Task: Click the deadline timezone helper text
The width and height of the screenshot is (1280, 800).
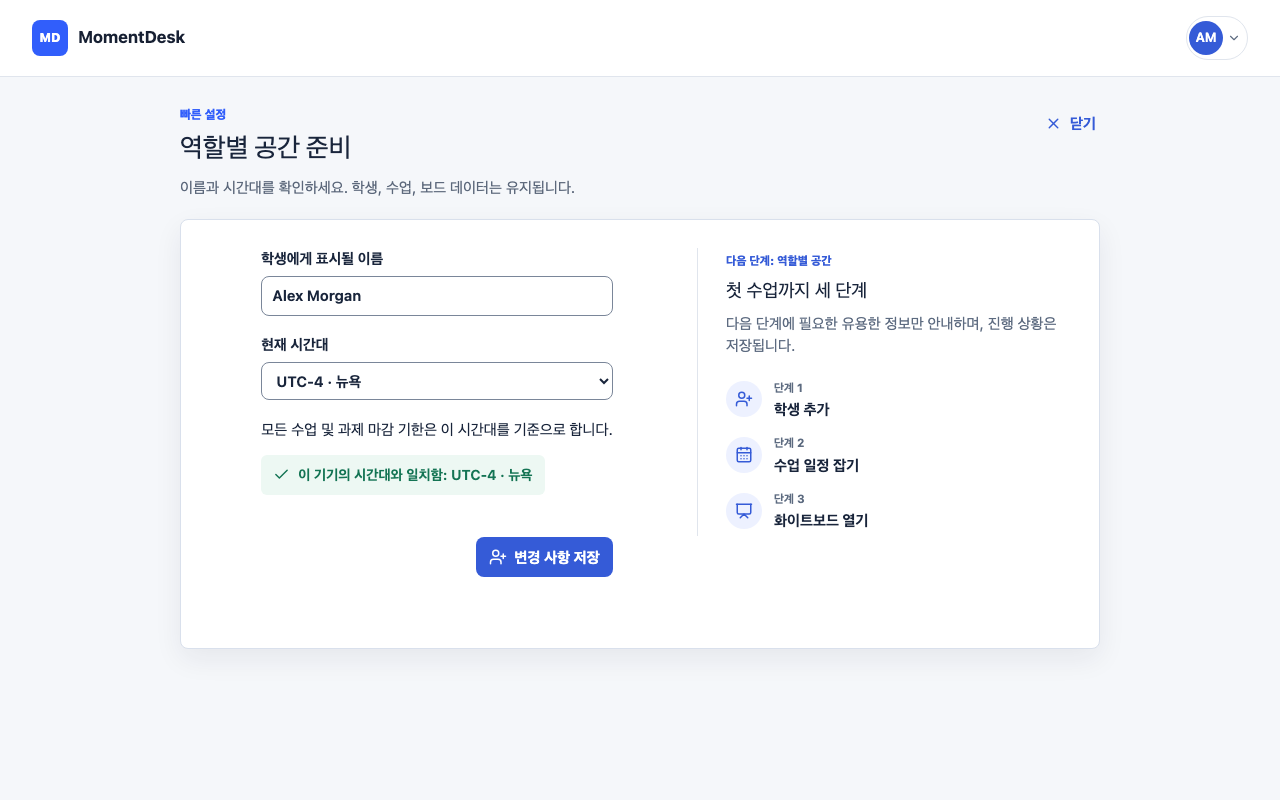Action: point(437,430)
